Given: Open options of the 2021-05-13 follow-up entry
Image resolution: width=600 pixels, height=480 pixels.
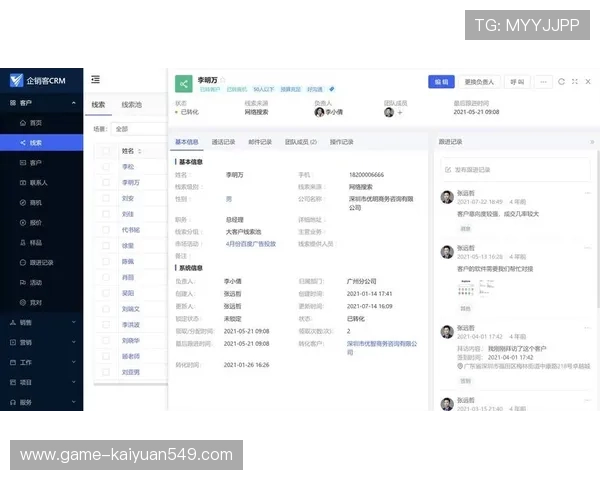Looking at the screenshot, I should pos(588,248).
